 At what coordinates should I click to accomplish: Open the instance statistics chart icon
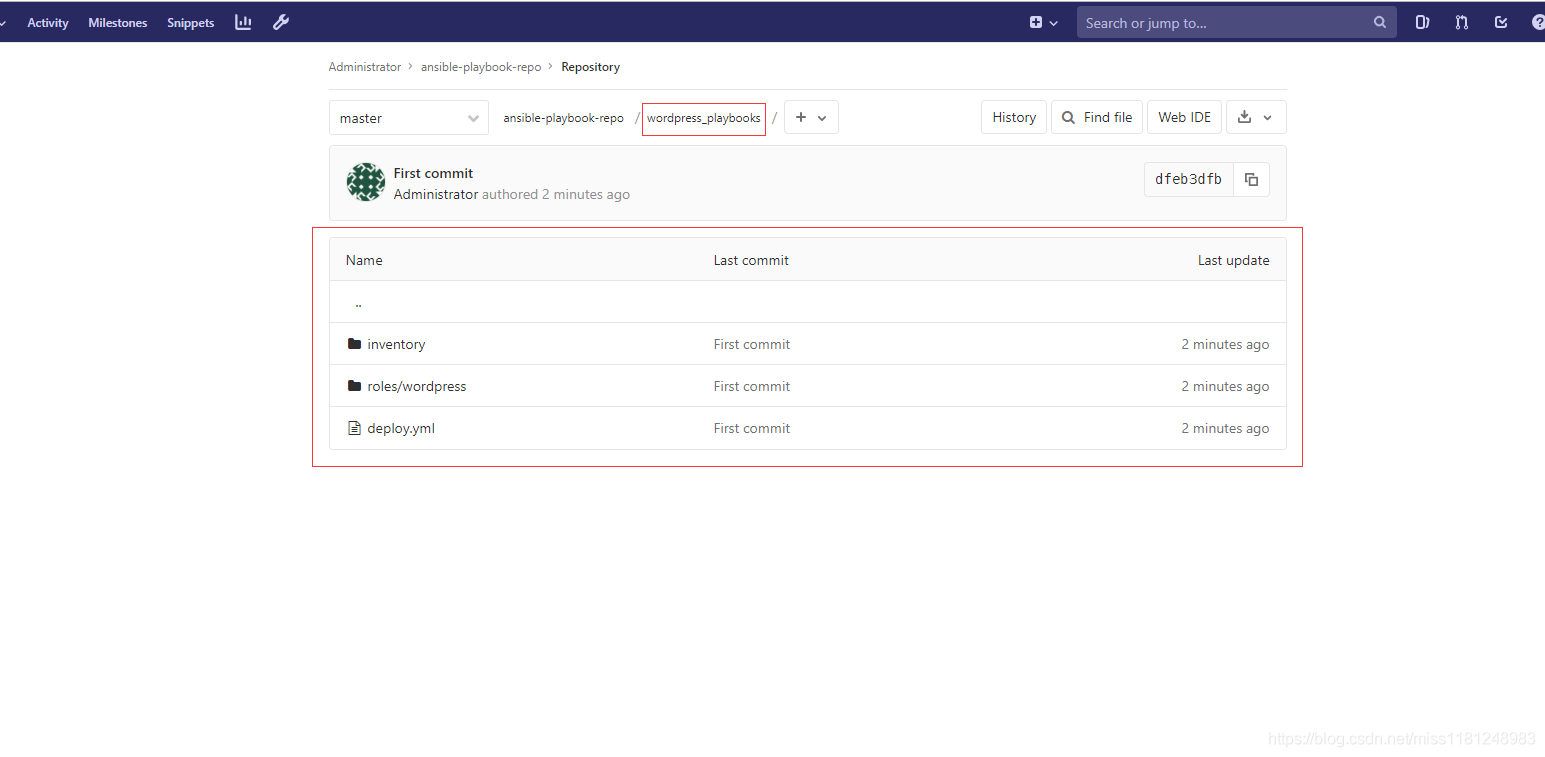click(x=243, y=22)
